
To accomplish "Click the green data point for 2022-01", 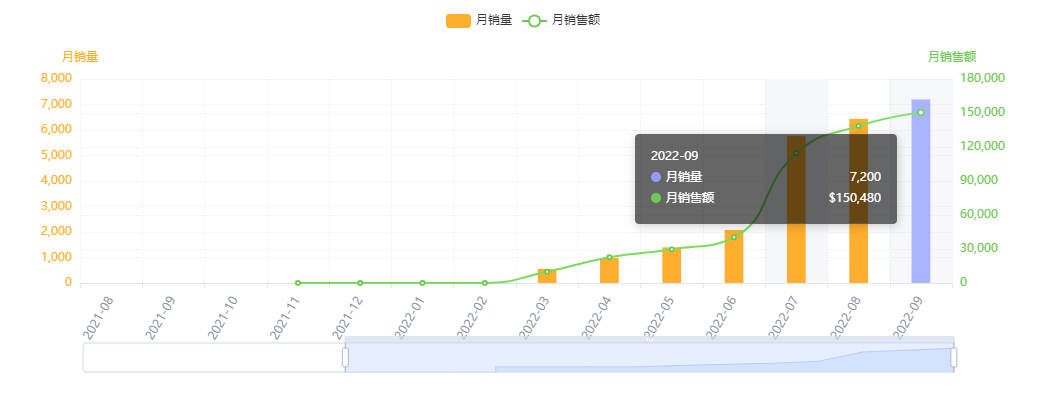I will (x=423, y=283).
